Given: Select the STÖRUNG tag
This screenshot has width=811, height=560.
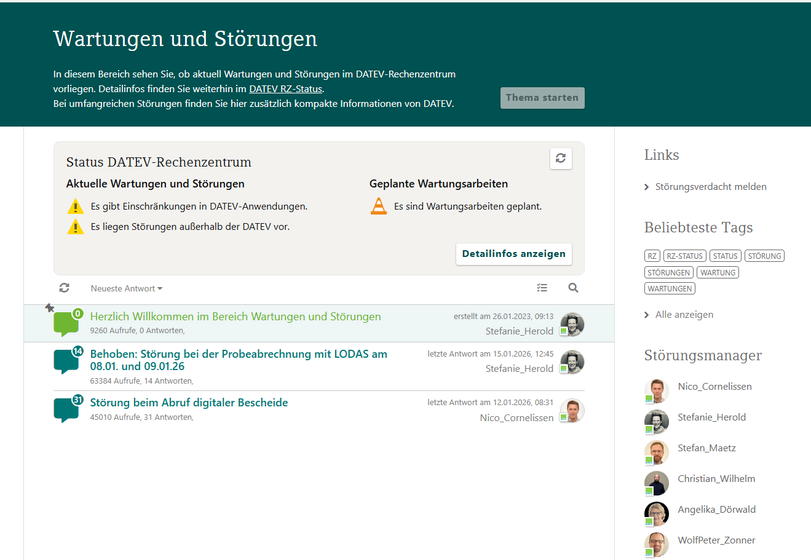Looking at the screenshot, I should pyautogui.click(x=764, y=256).
